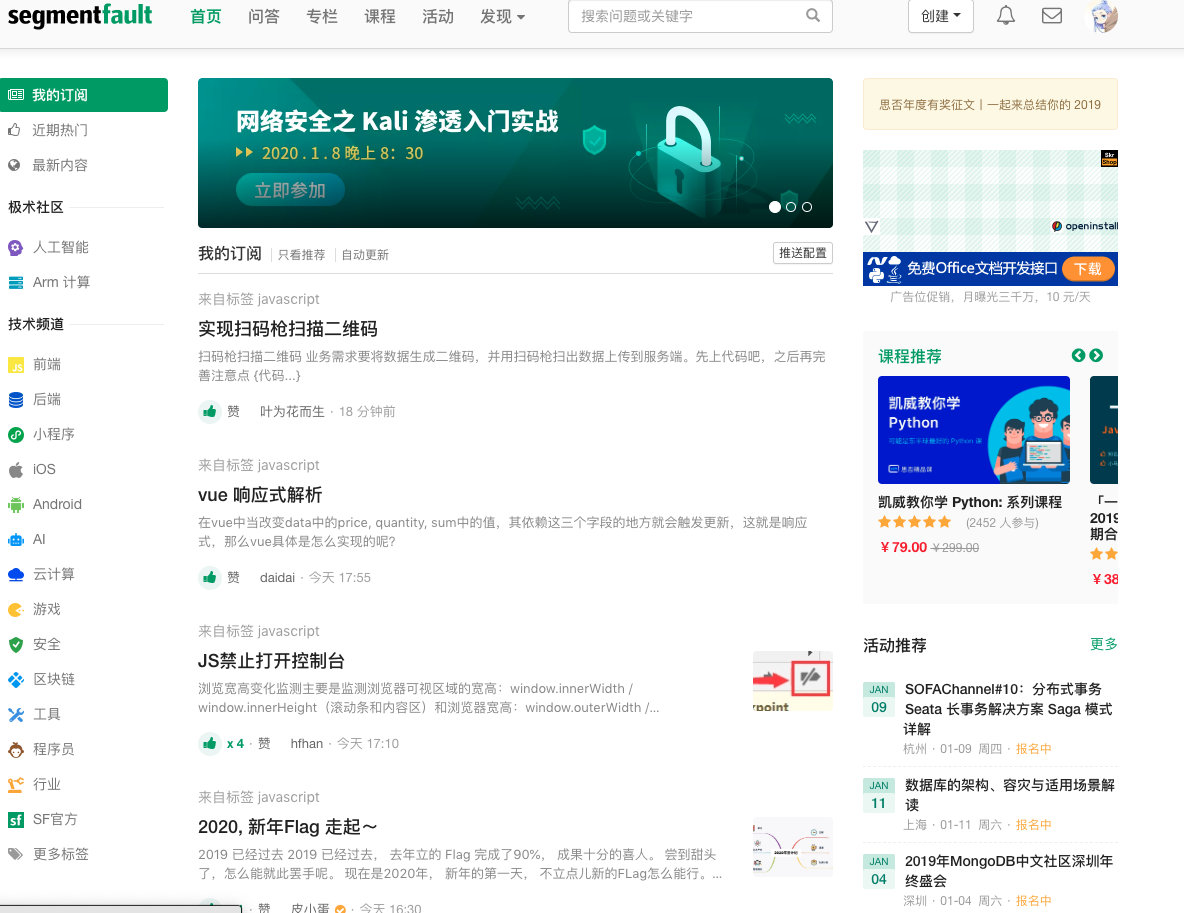The width and height of the screenshot is (1184, 913).
Task: Click the 程序员 channel icon
Action: (15, 750)
